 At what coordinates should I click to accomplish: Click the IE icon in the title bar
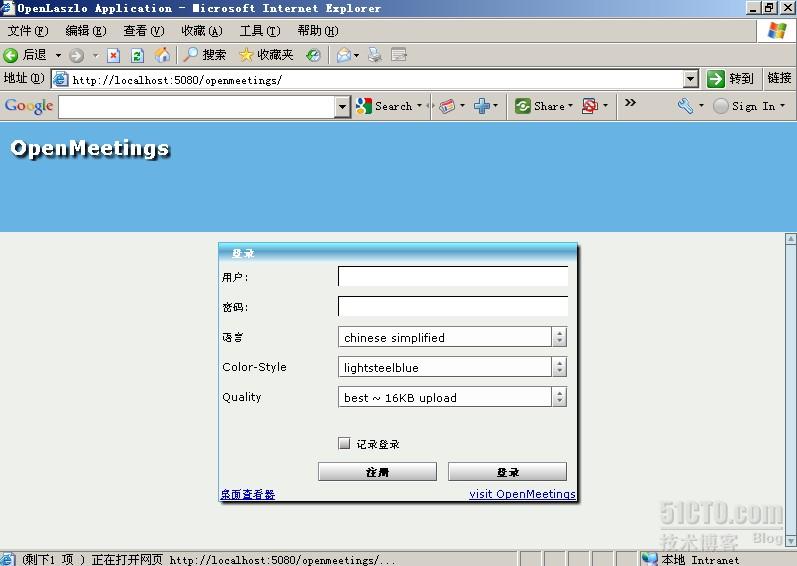coord(8,8)
